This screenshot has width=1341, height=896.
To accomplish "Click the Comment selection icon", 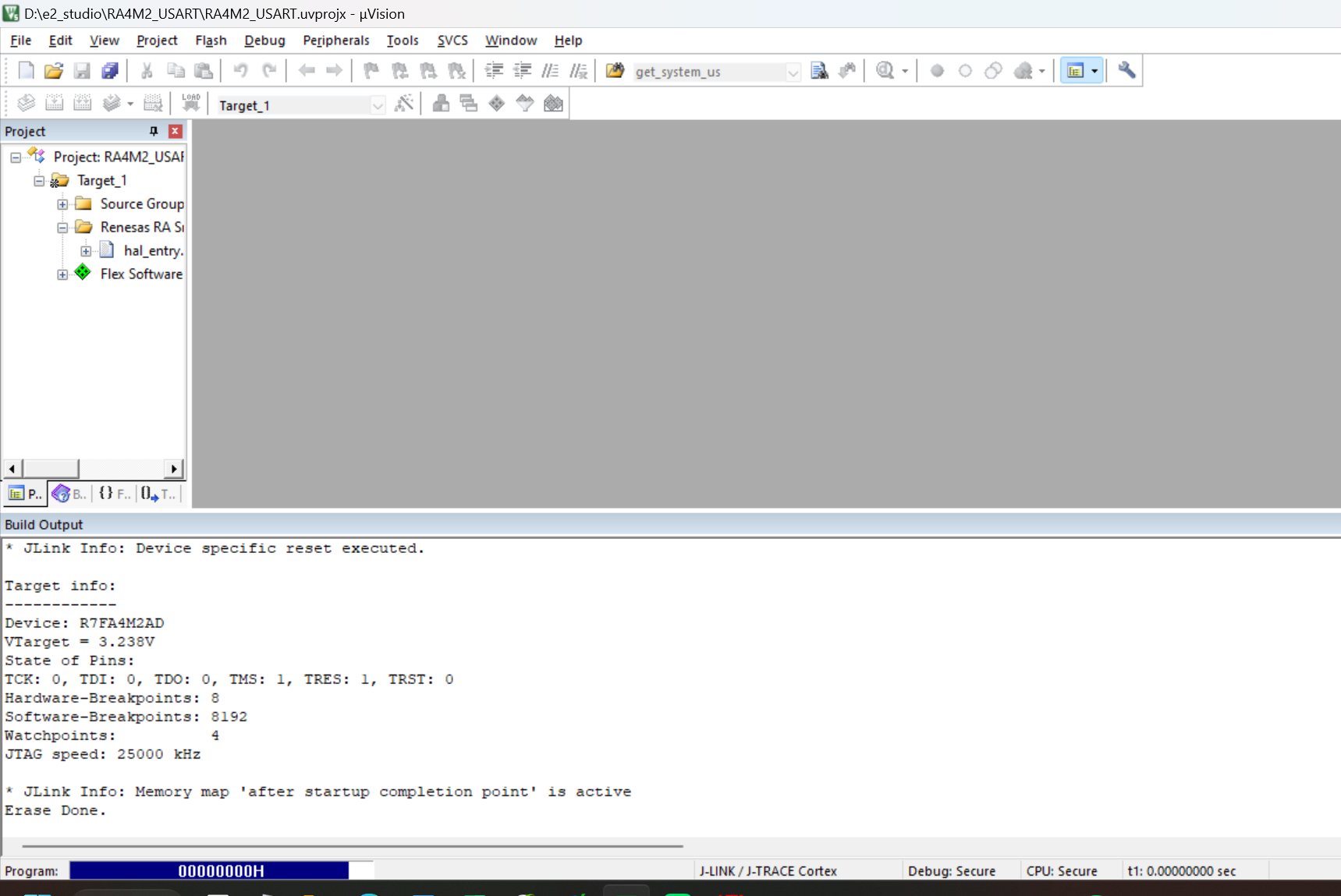I will [x=550, y=71].
